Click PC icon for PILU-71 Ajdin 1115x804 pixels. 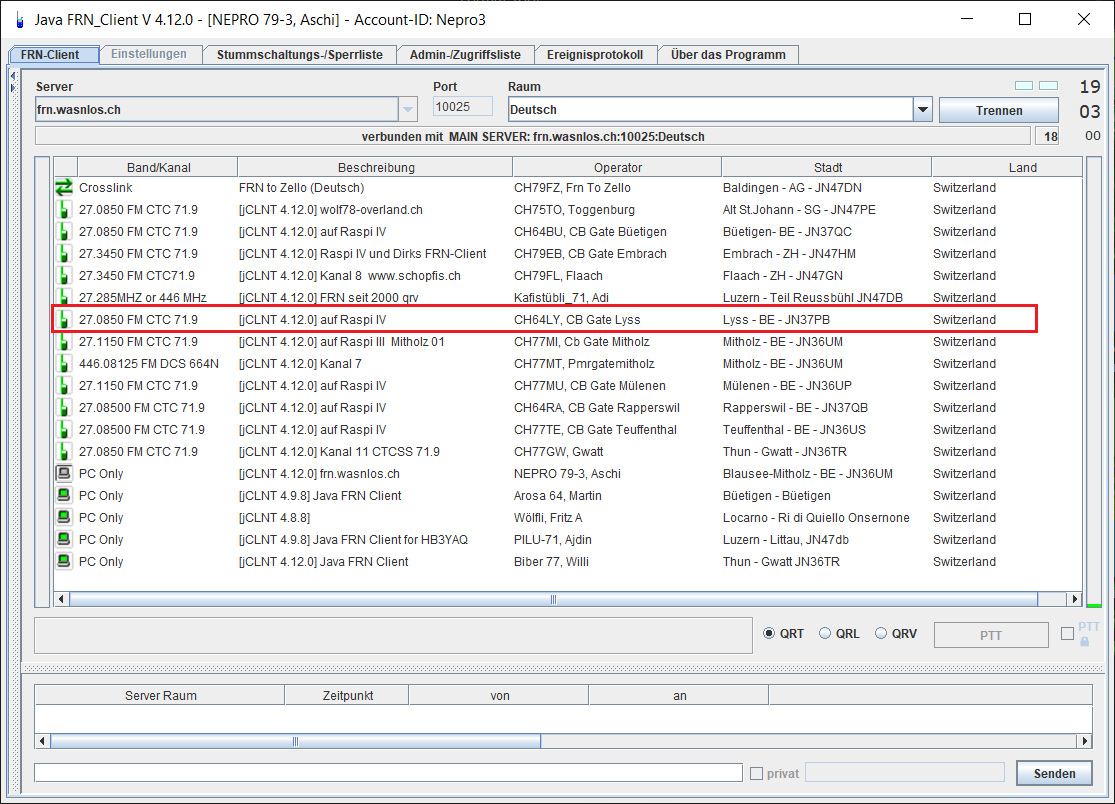(x=64, y=540)
